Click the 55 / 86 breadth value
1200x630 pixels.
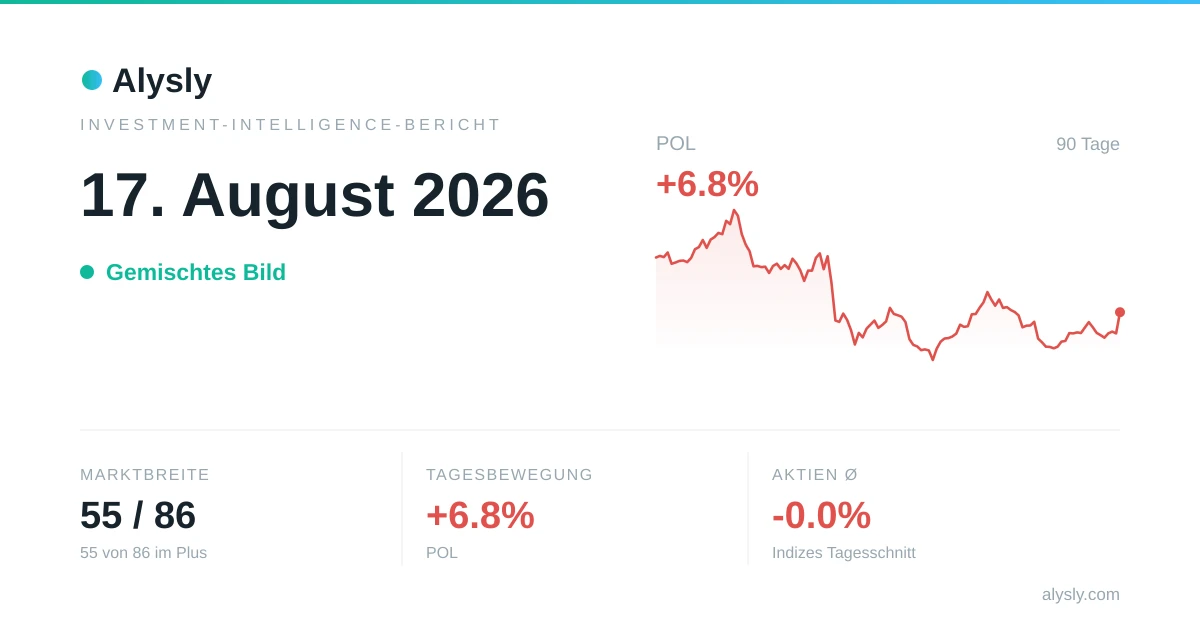tap(138, 516)
